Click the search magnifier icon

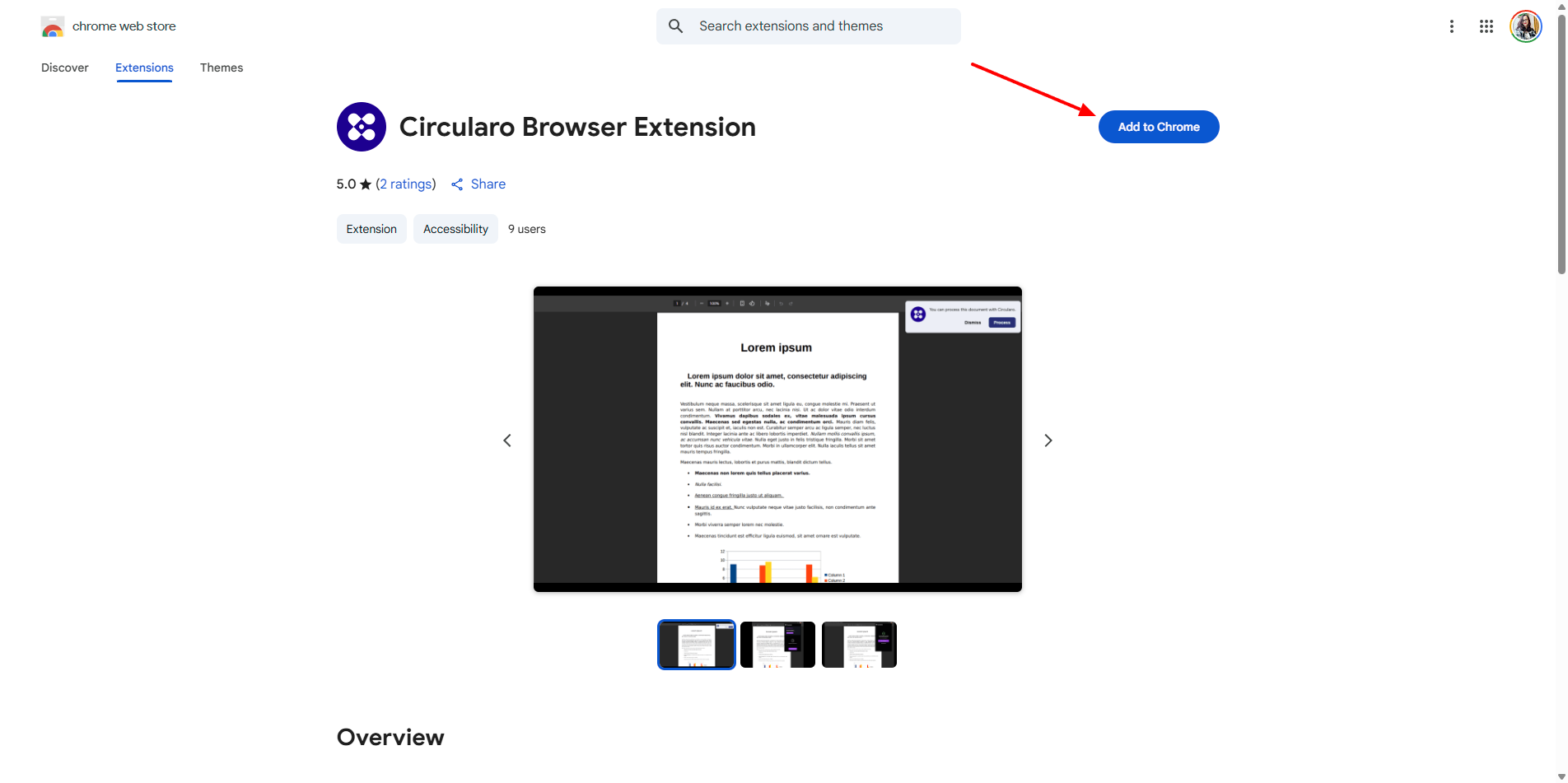[x=675, y=26]
